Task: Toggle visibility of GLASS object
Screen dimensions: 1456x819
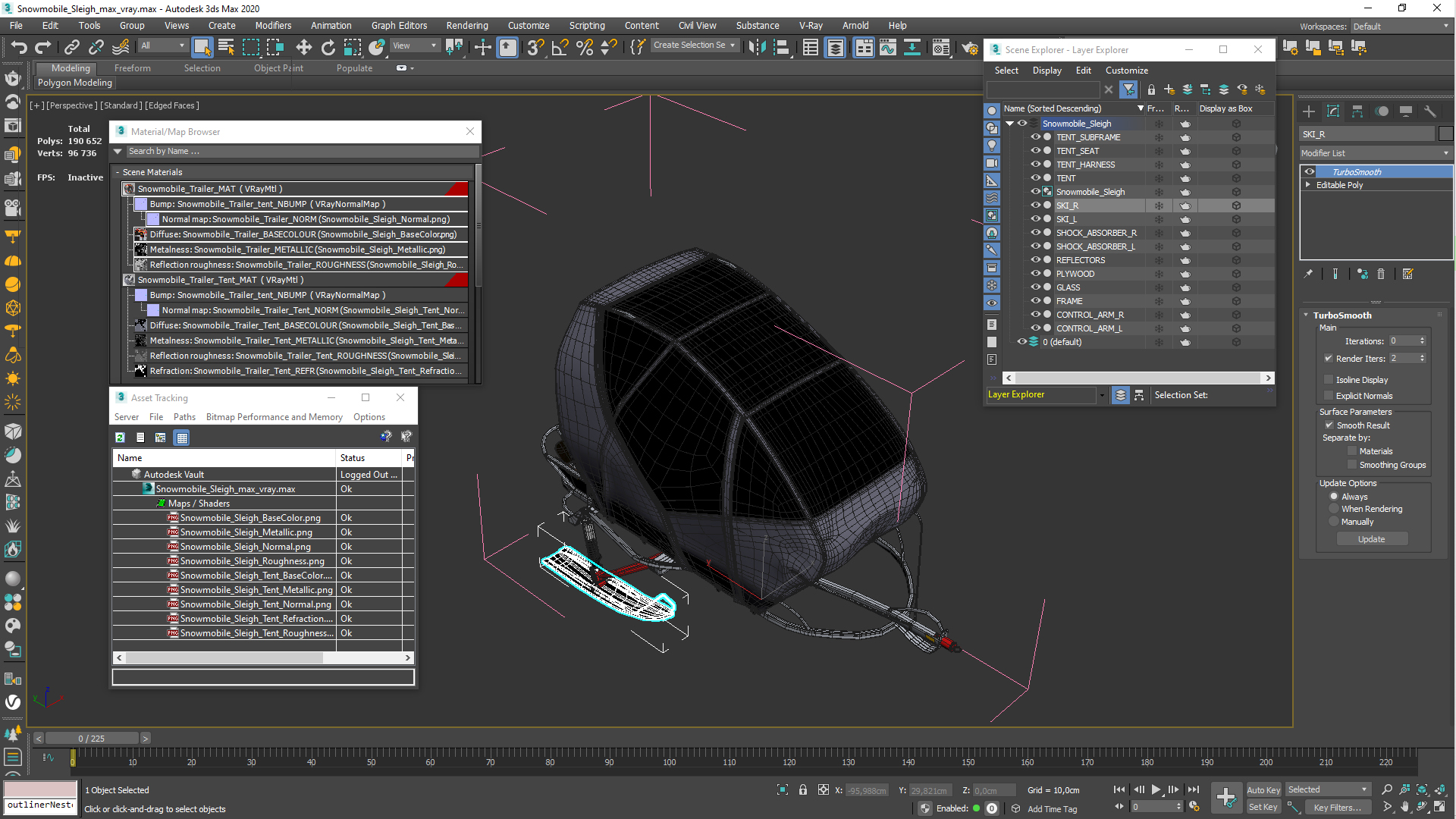Action: (1034, 287)
